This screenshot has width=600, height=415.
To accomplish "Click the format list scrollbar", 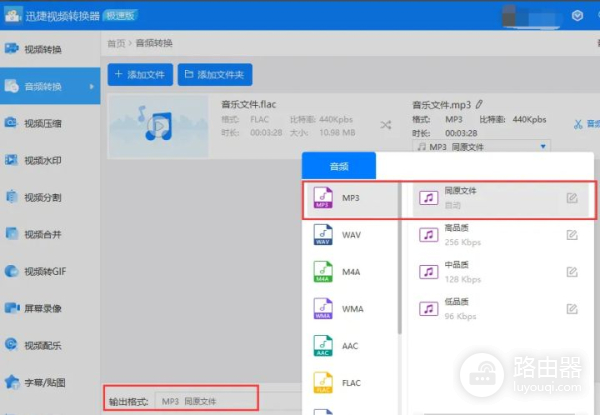I will point(399,258).
